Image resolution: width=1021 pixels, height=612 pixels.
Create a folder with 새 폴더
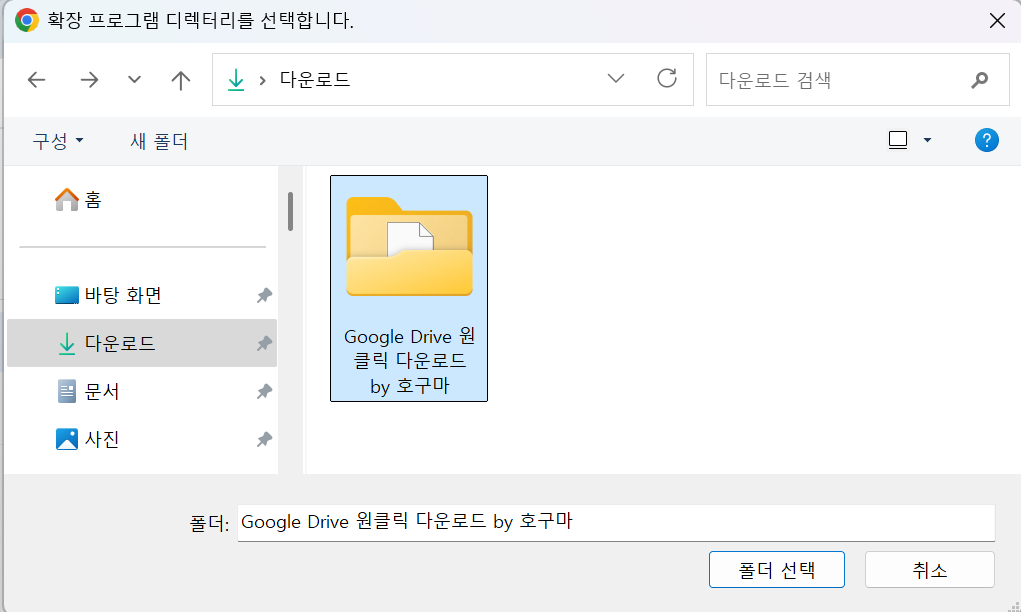(x=159, y=141)
